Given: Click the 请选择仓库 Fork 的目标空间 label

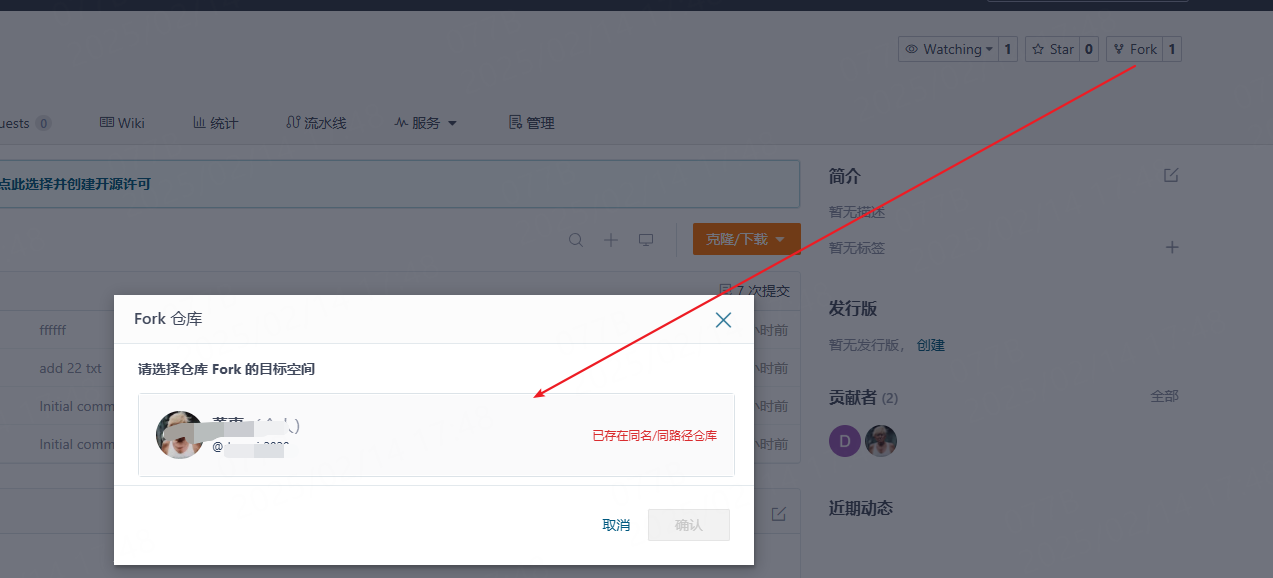Looking at the screenshot, I should pyautogui.click(x=227, y=369).
